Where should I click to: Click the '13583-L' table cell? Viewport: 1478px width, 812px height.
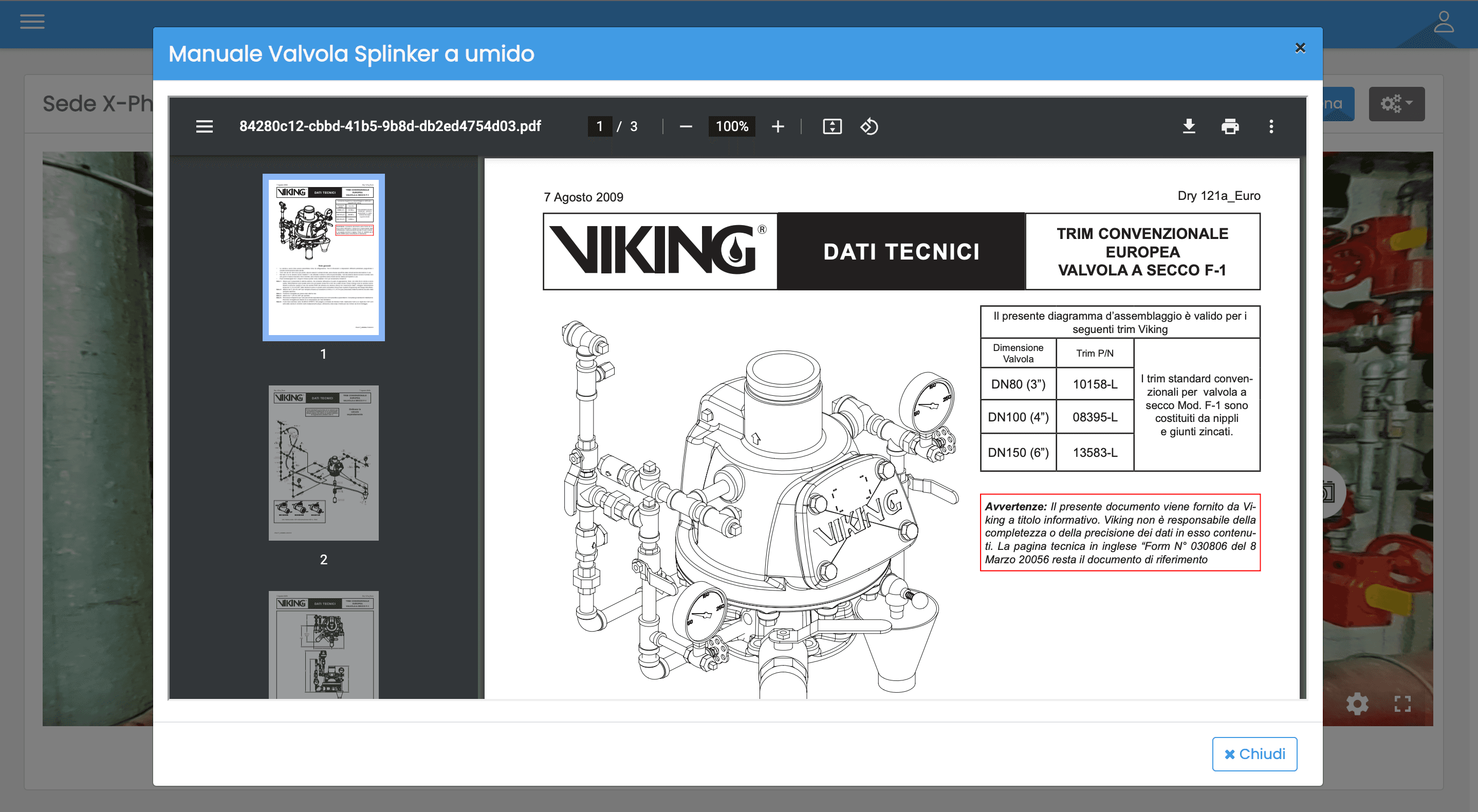point(1095,452)
